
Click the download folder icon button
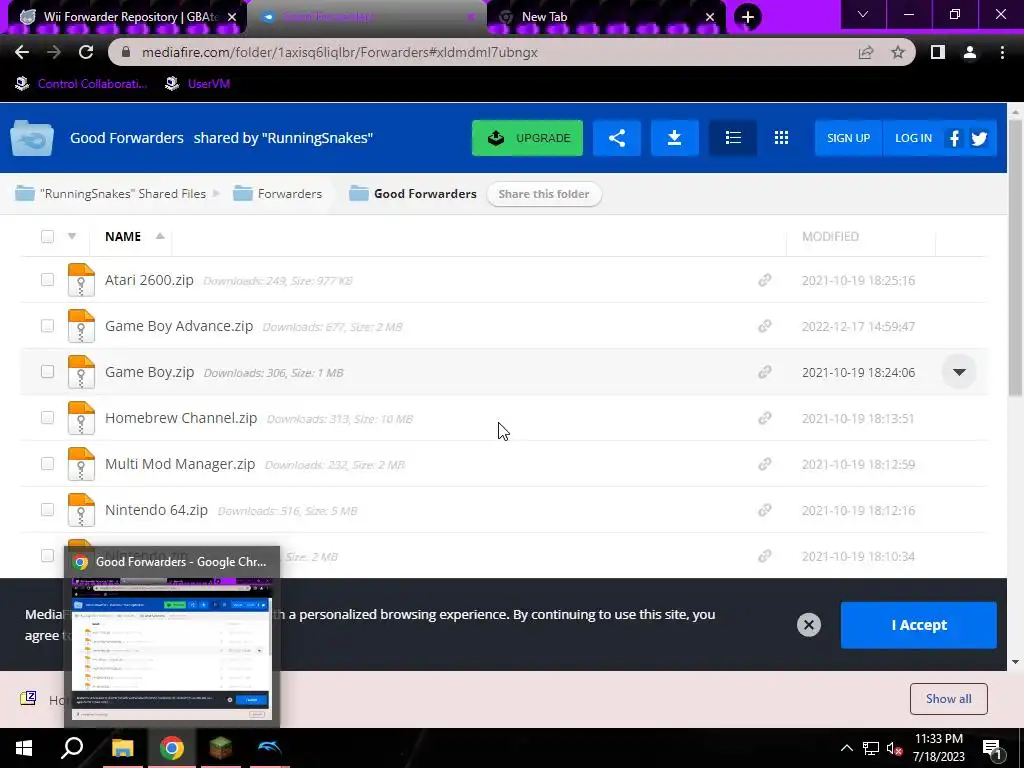(x=675, y=138)
